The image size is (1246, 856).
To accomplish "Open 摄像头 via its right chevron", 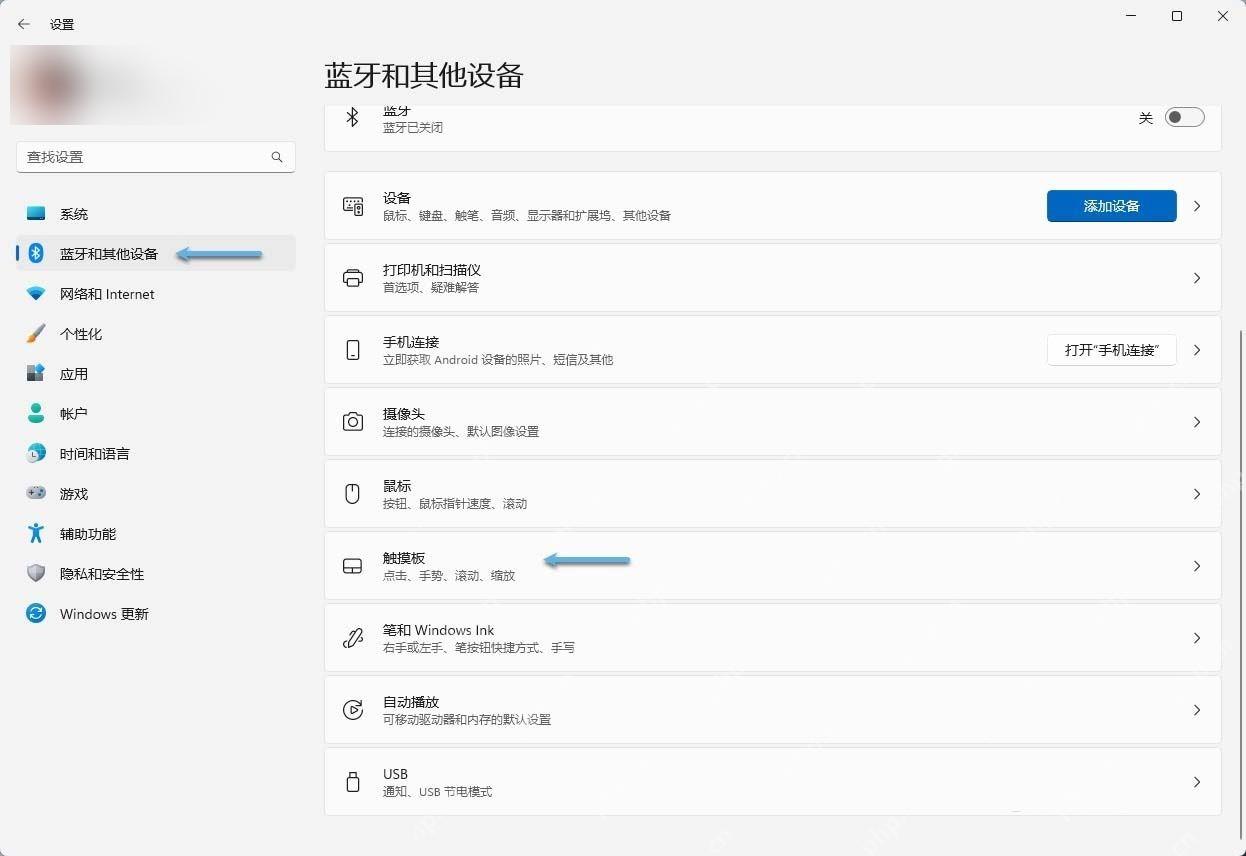I will pos(1197,422).
